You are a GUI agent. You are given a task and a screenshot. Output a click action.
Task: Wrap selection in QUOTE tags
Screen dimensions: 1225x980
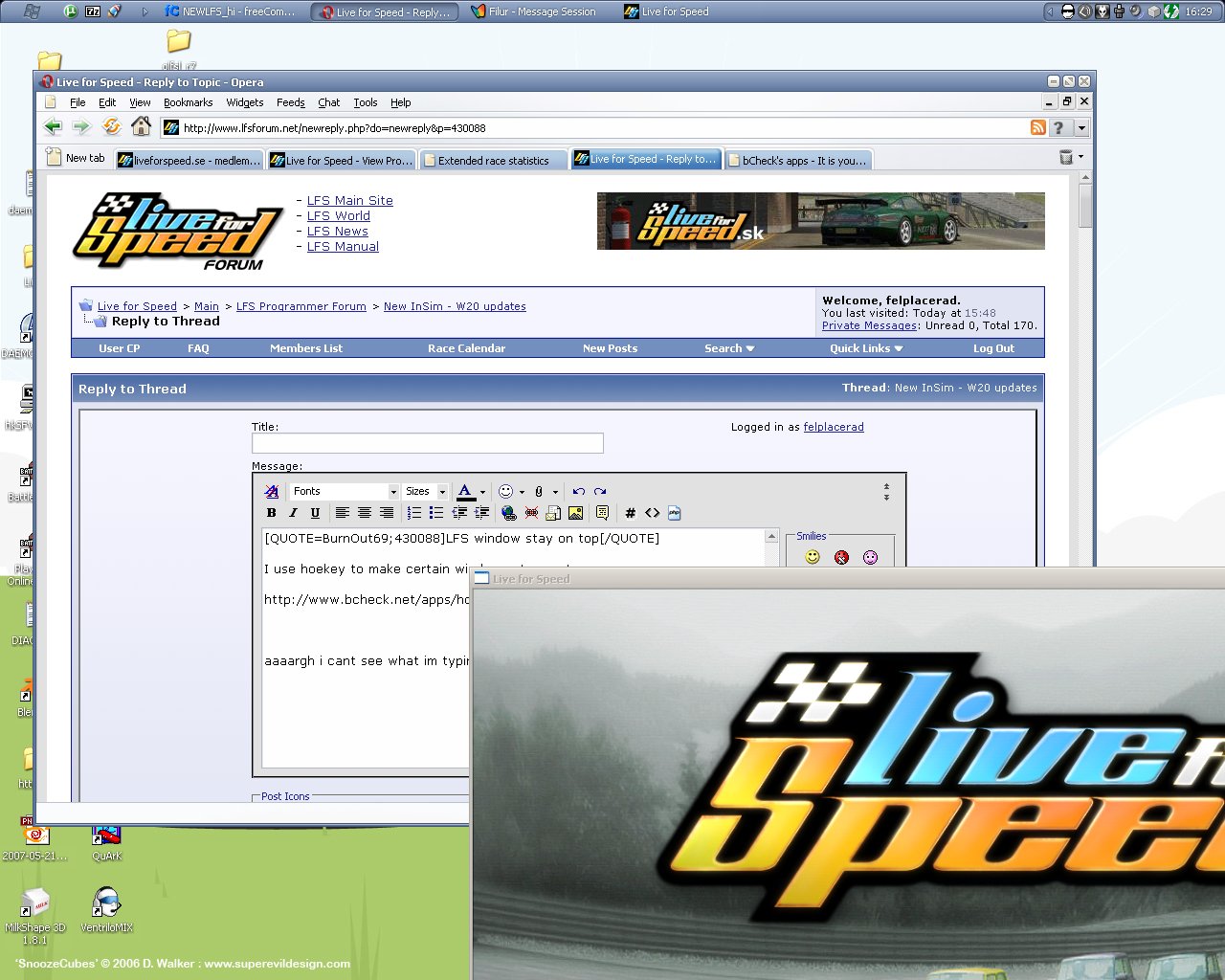[602, 513]
